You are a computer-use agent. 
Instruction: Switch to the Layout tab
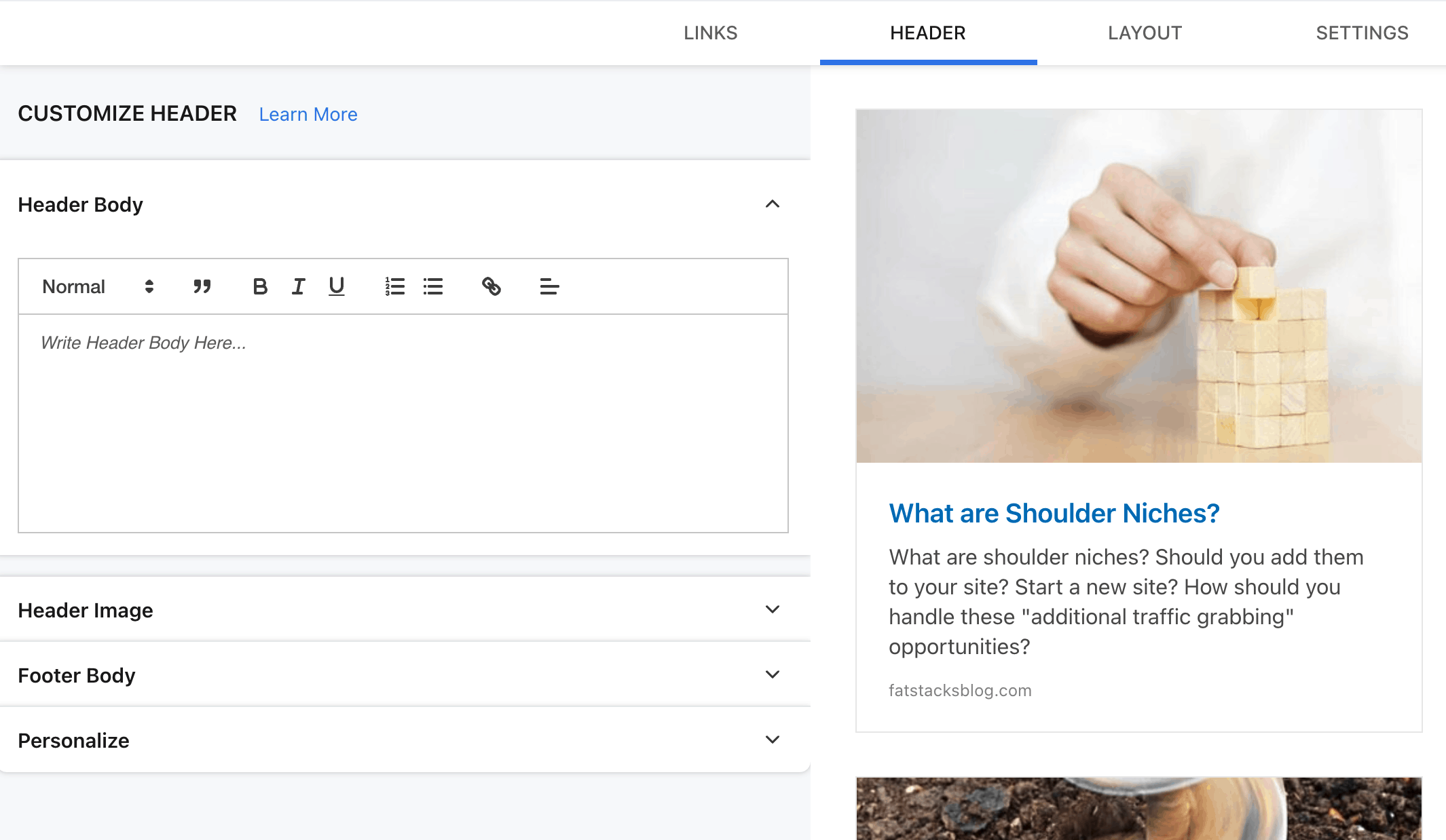[x=1145, y=33]
